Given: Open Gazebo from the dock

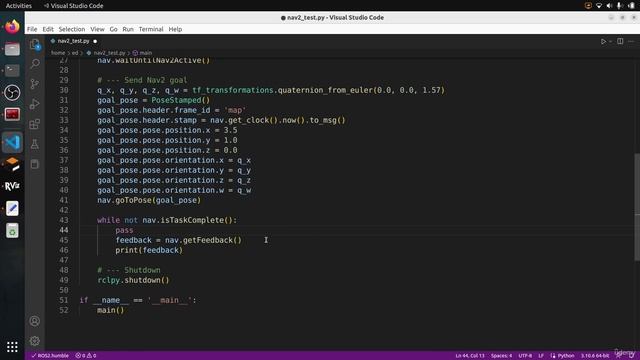Looking at the screenshot, I should click(x=12, y=164).
